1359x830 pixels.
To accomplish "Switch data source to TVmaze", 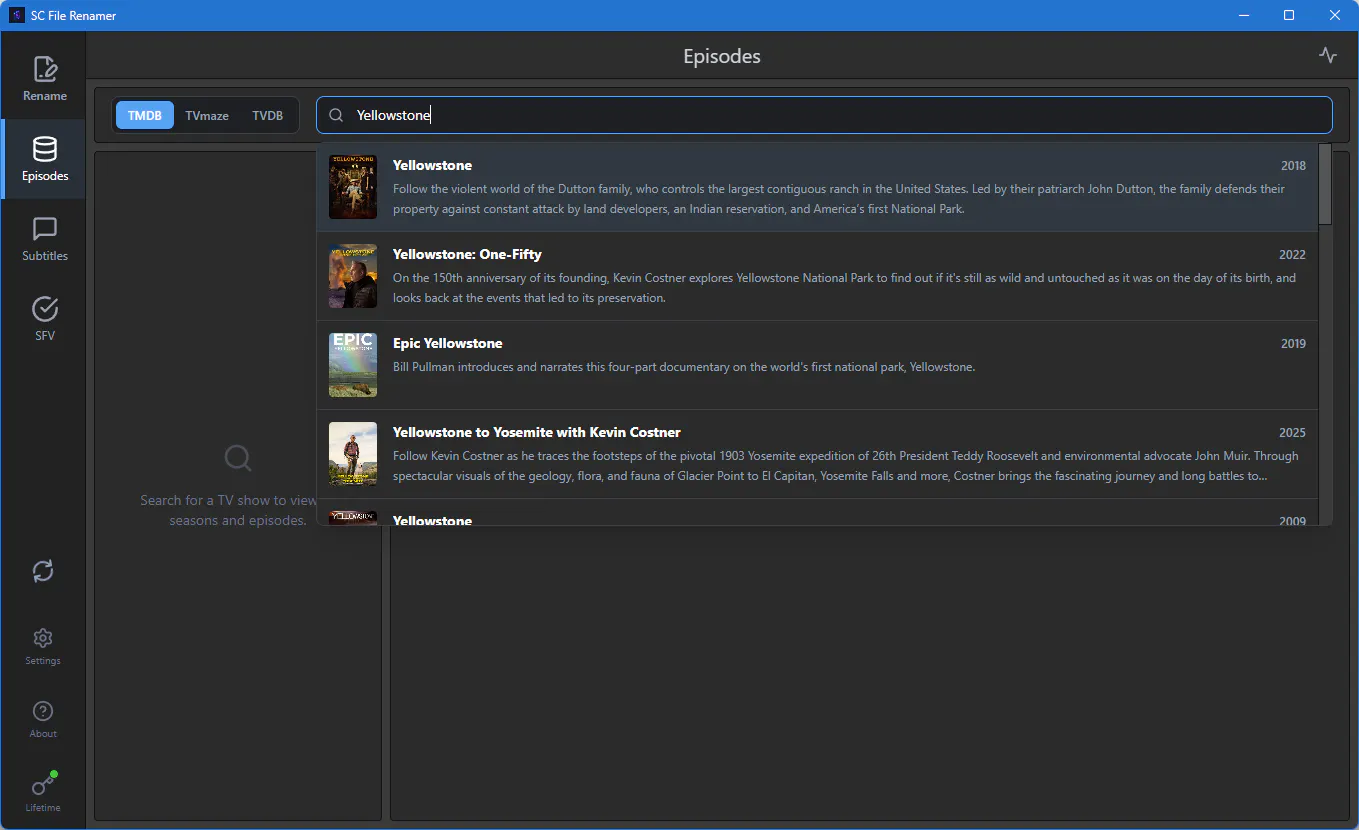I will click(207, 115).
